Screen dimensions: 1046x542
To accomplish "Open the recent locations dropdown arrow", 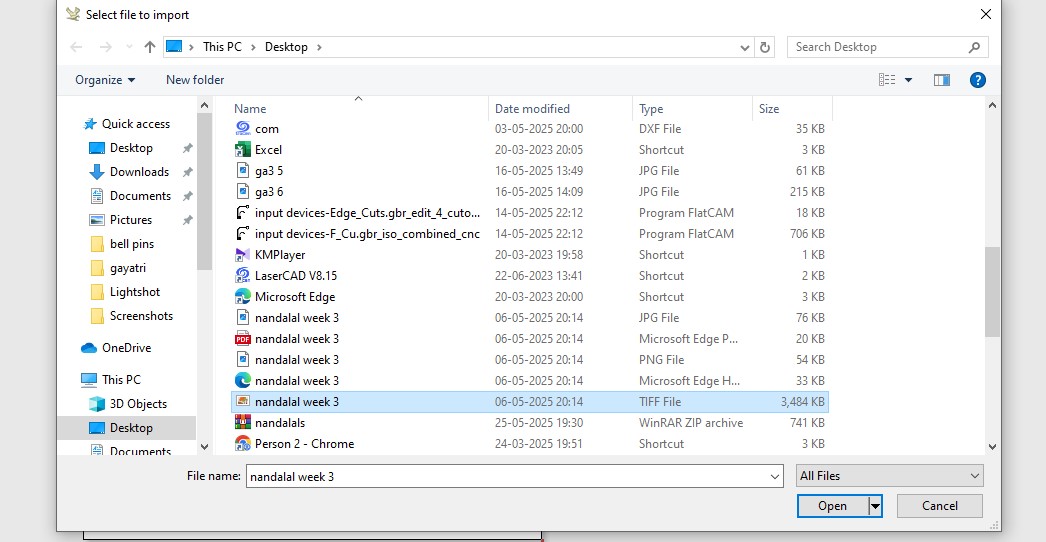I will point(129,47).
